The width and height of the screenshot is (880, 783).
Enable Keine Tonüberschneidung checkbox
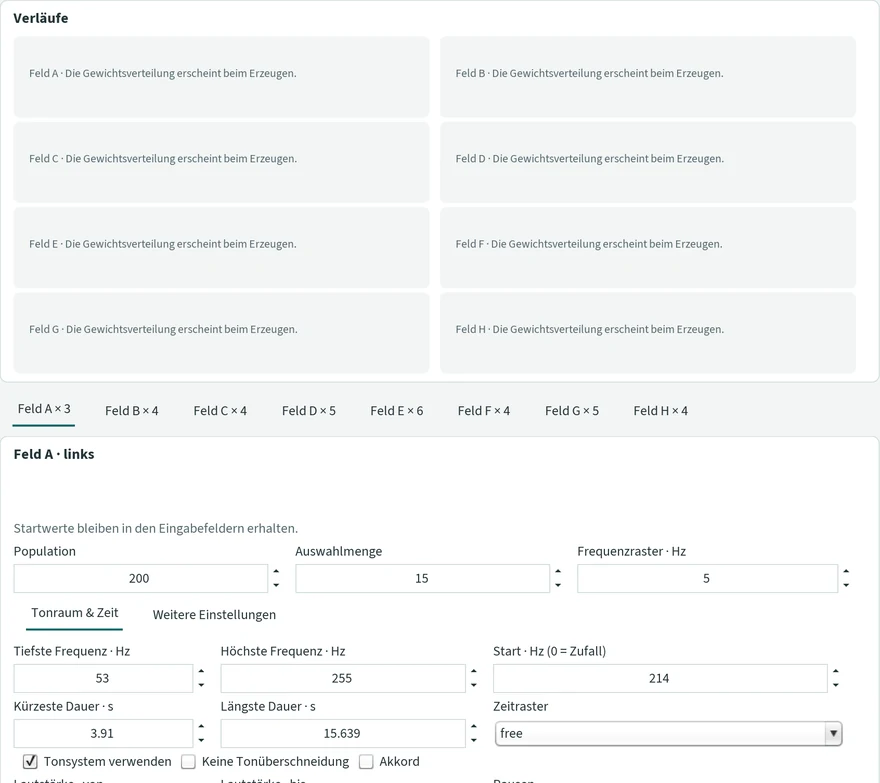click(189, 762)
